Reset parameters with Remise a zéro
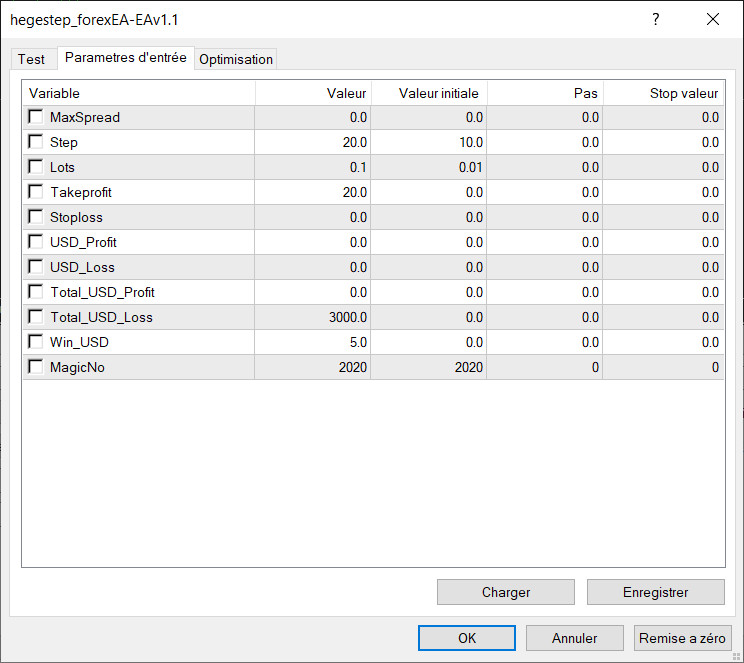This screenshot has height=663, width=744. click(x=683, y=638)
